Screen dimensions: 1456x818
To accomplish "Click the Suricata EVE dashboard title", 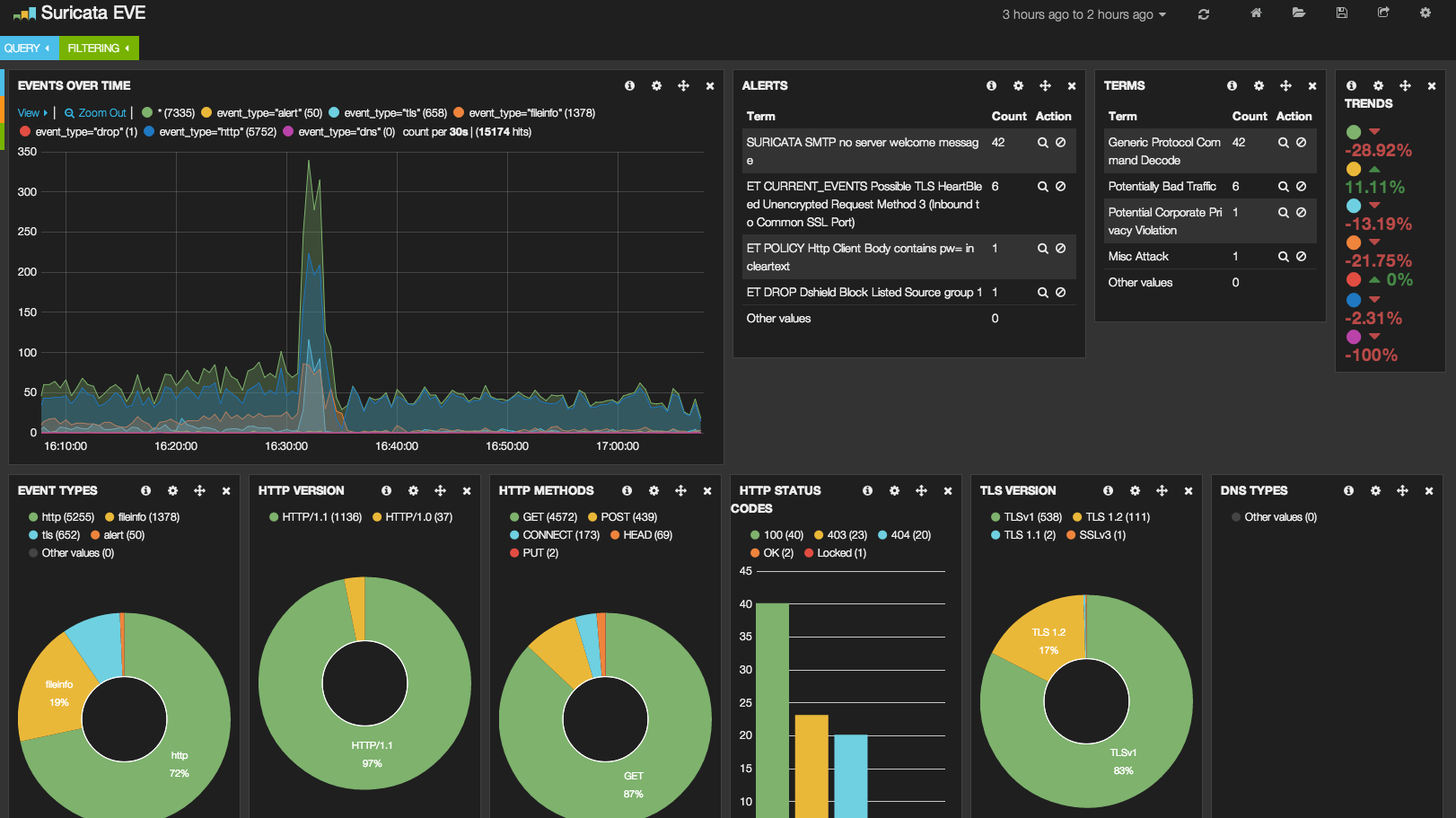I will [93, 13].
